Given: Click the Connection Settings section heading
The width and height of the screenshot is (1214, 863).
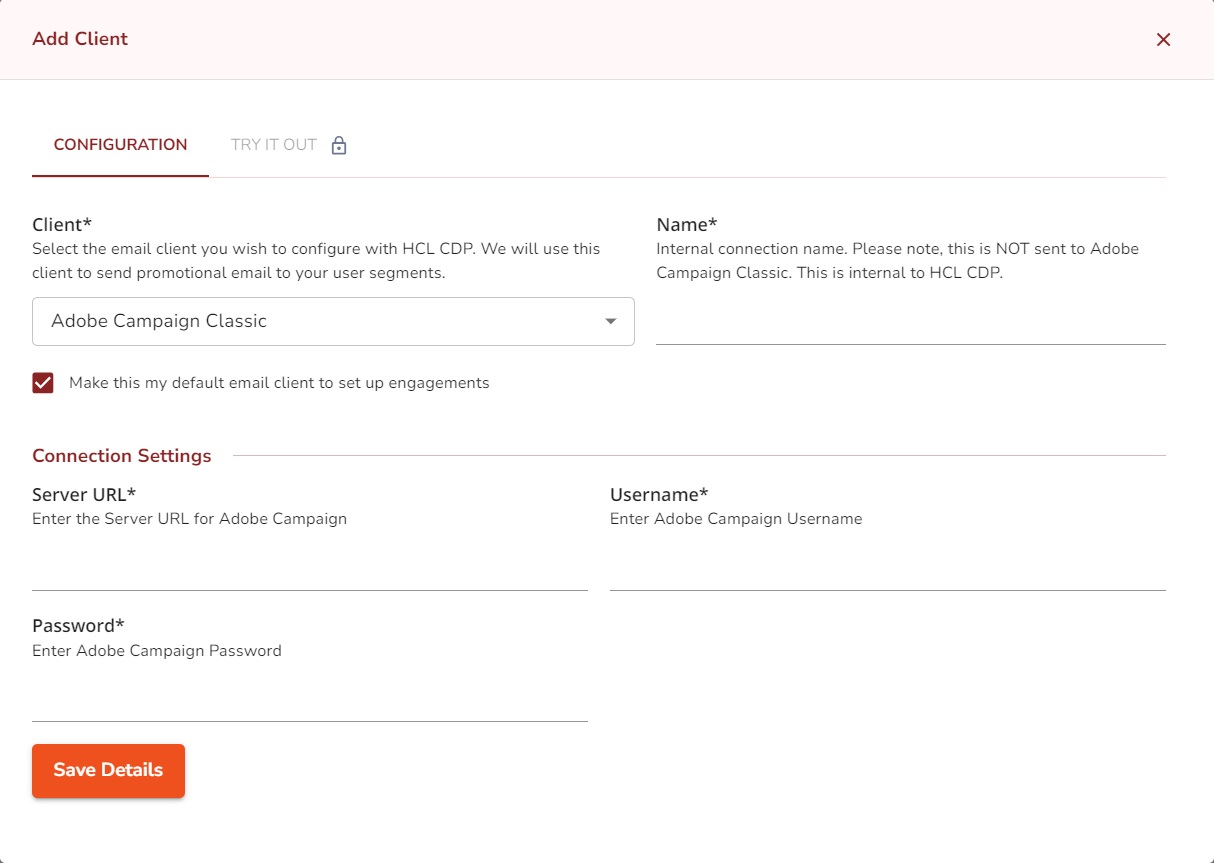Looking at the screenshot, I should point(122,456).
